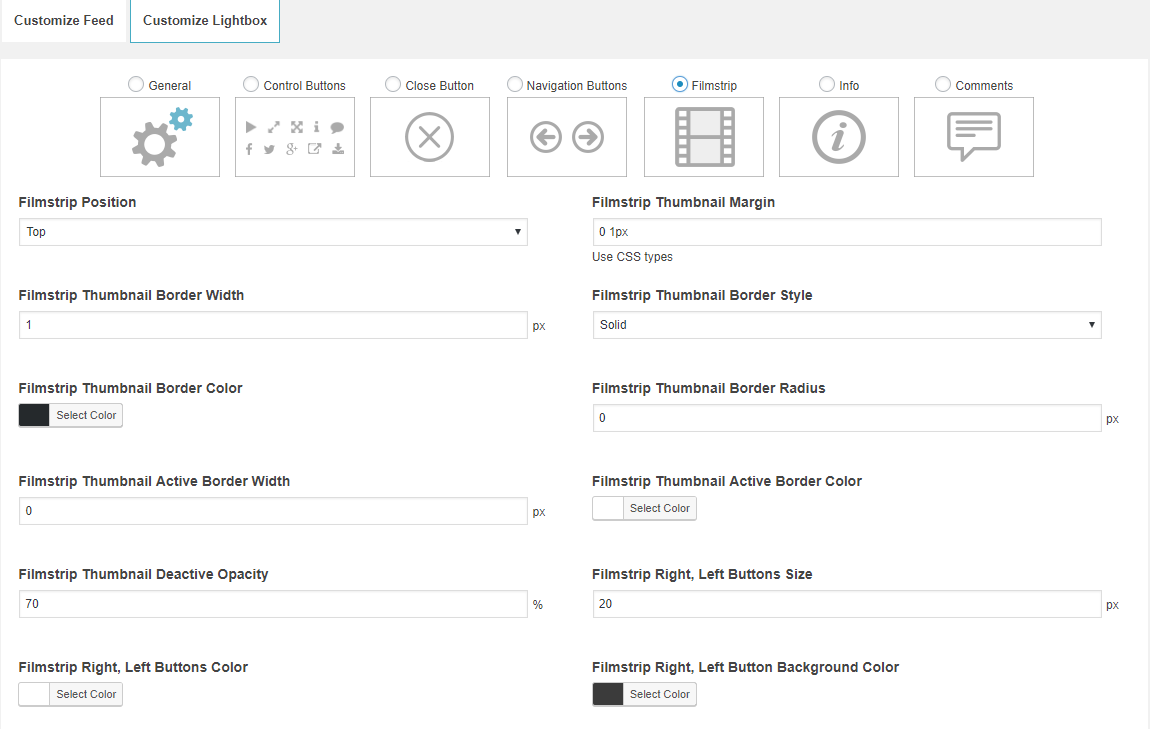Click Select Color for Thumbnail Border Color
The height and width of the screenshot is (729, 1150).
coord(86,415)
